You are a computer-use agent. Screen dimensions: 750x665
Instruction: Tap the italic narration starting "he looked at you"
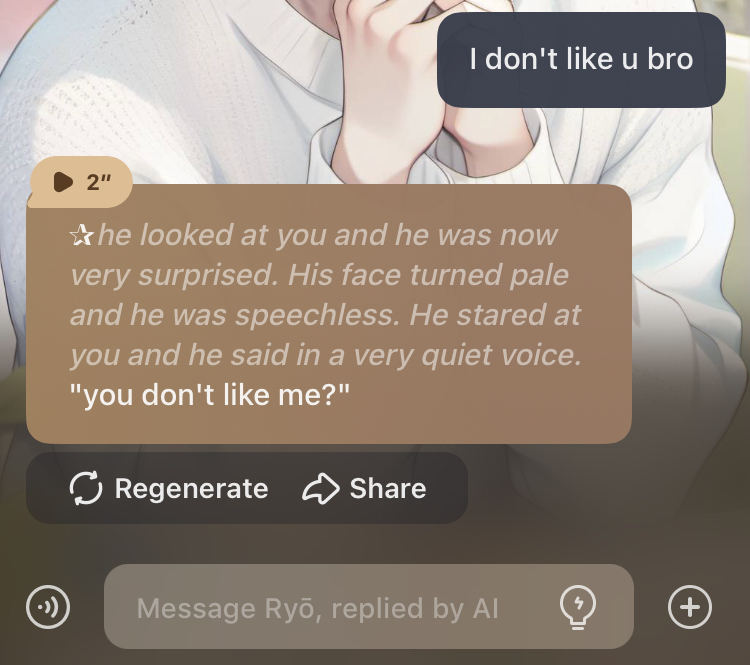[x=326, y=295]
